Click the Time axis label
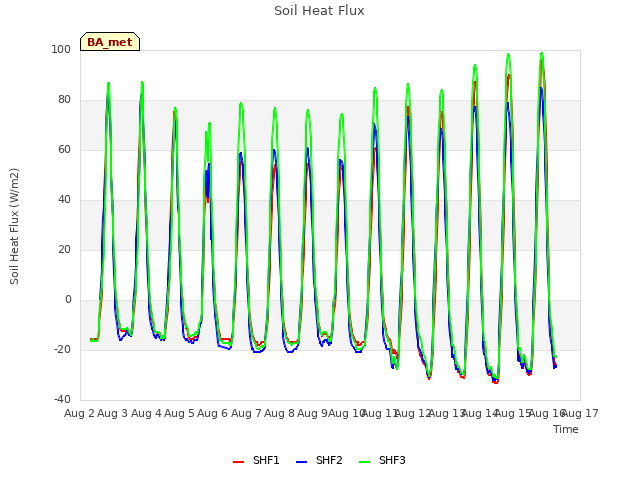Screen dimensions: 640x480 [566, 429]
